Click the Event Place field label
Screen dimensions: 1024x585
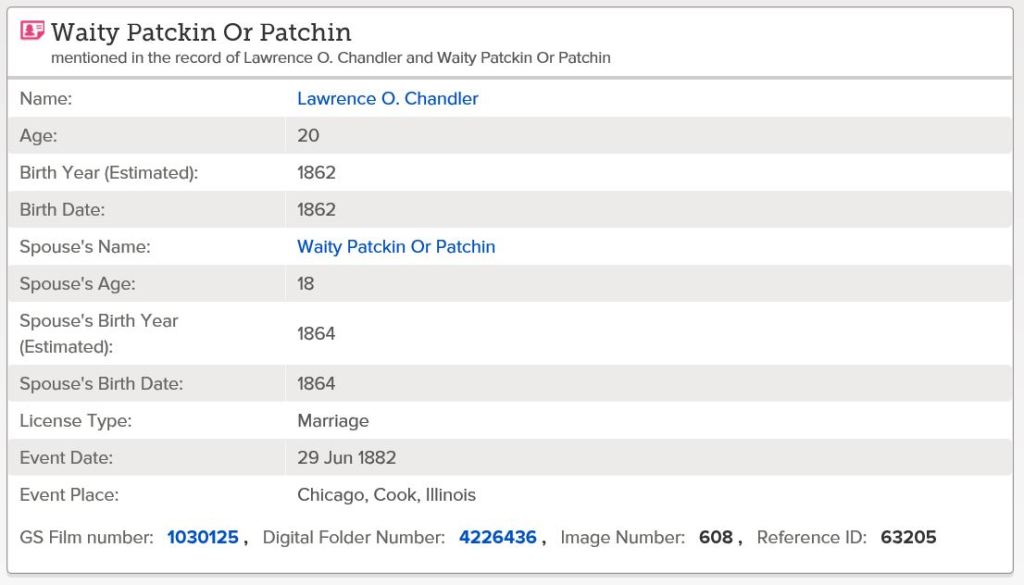[x=70, y=495]
